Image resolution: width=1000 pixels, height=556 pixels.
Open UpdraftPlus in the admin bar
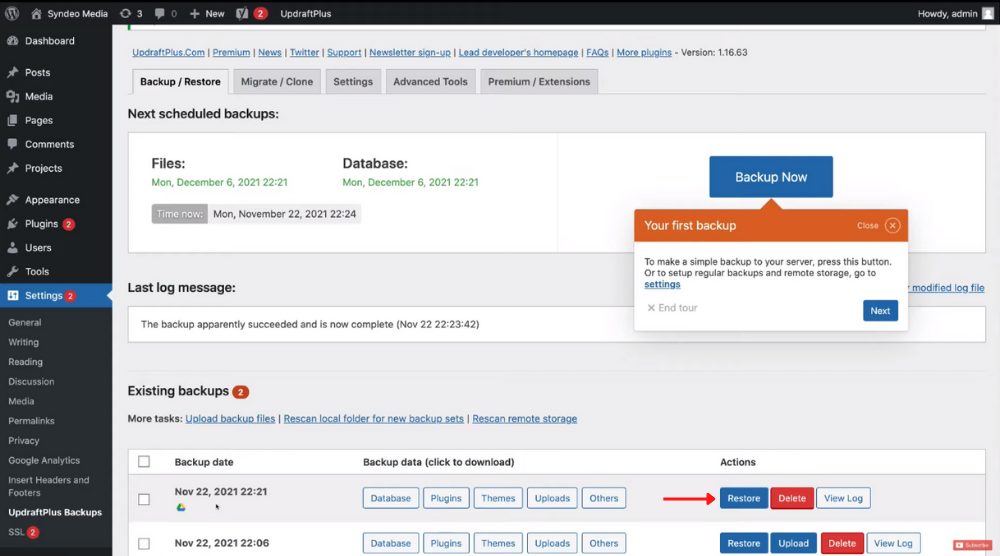[x=305, y=13]
